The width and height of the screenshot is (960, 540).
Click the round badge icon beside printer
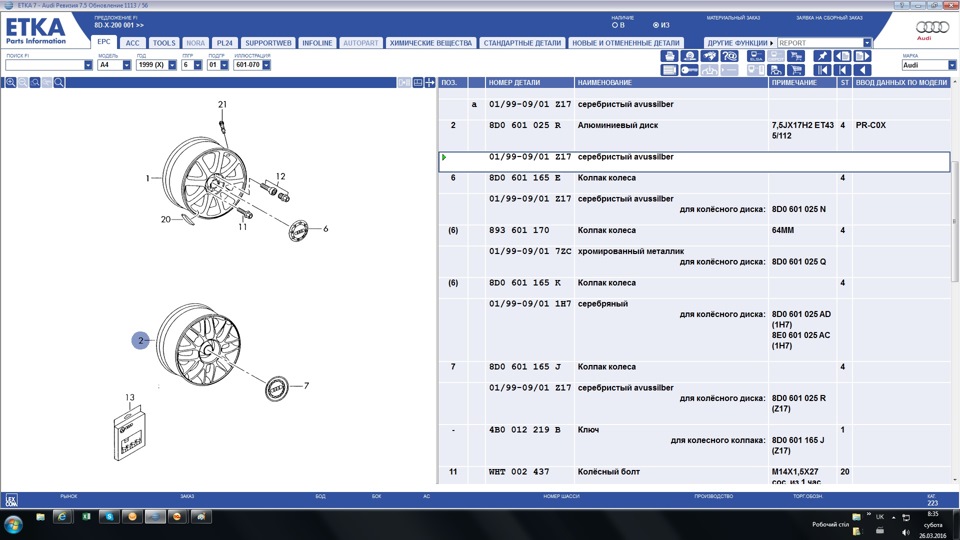click(689, 56)
